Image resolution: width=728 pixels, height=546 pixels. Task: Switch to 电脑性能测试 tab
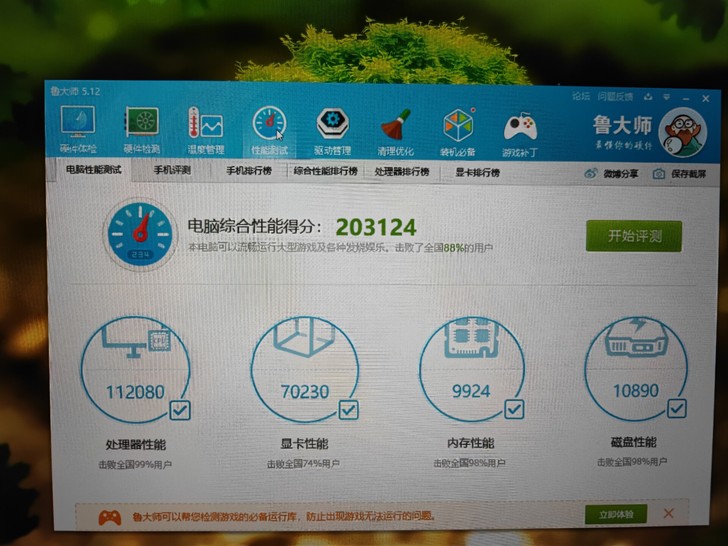click(93, 169)
